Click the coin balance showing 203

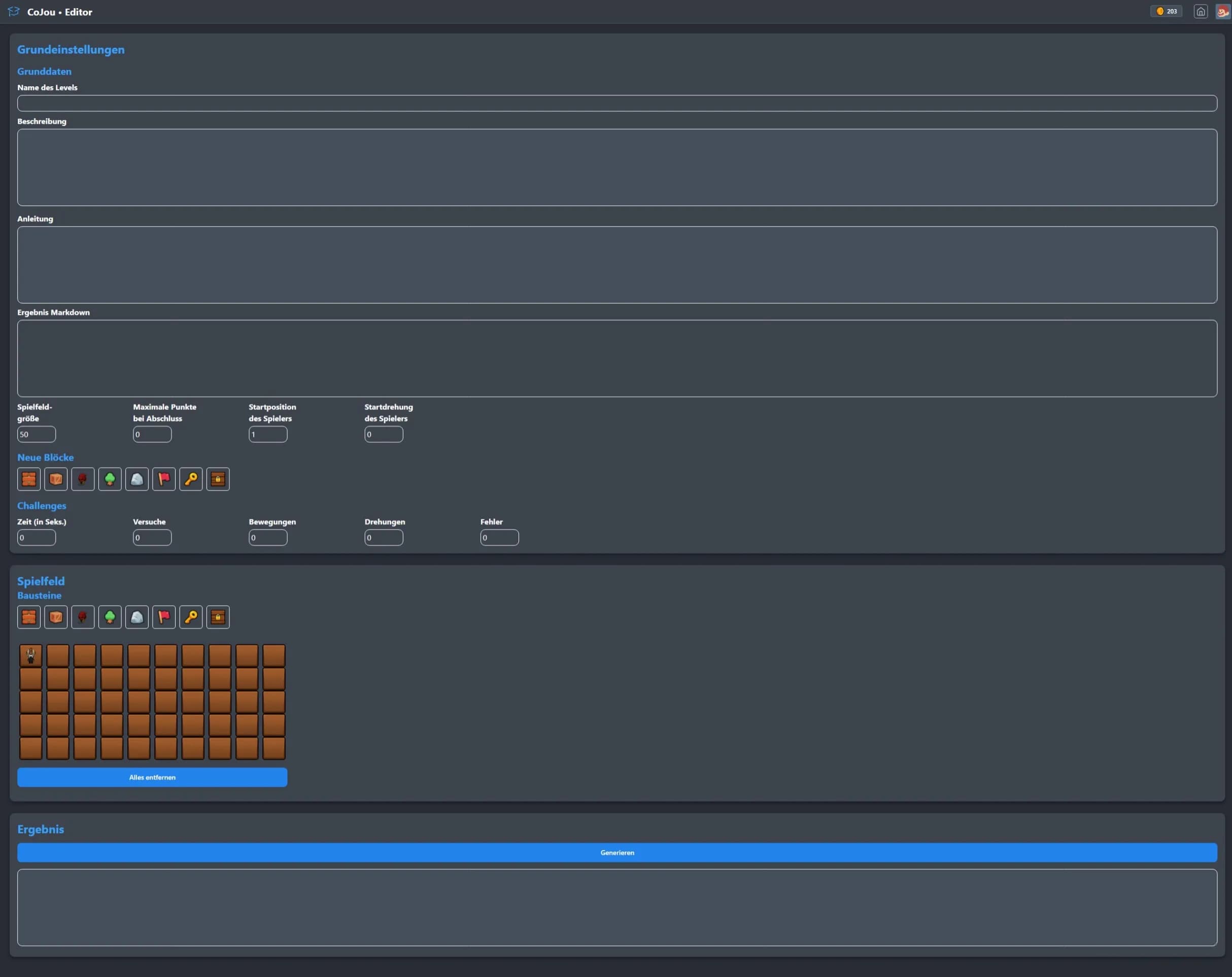click(1166, 12)
